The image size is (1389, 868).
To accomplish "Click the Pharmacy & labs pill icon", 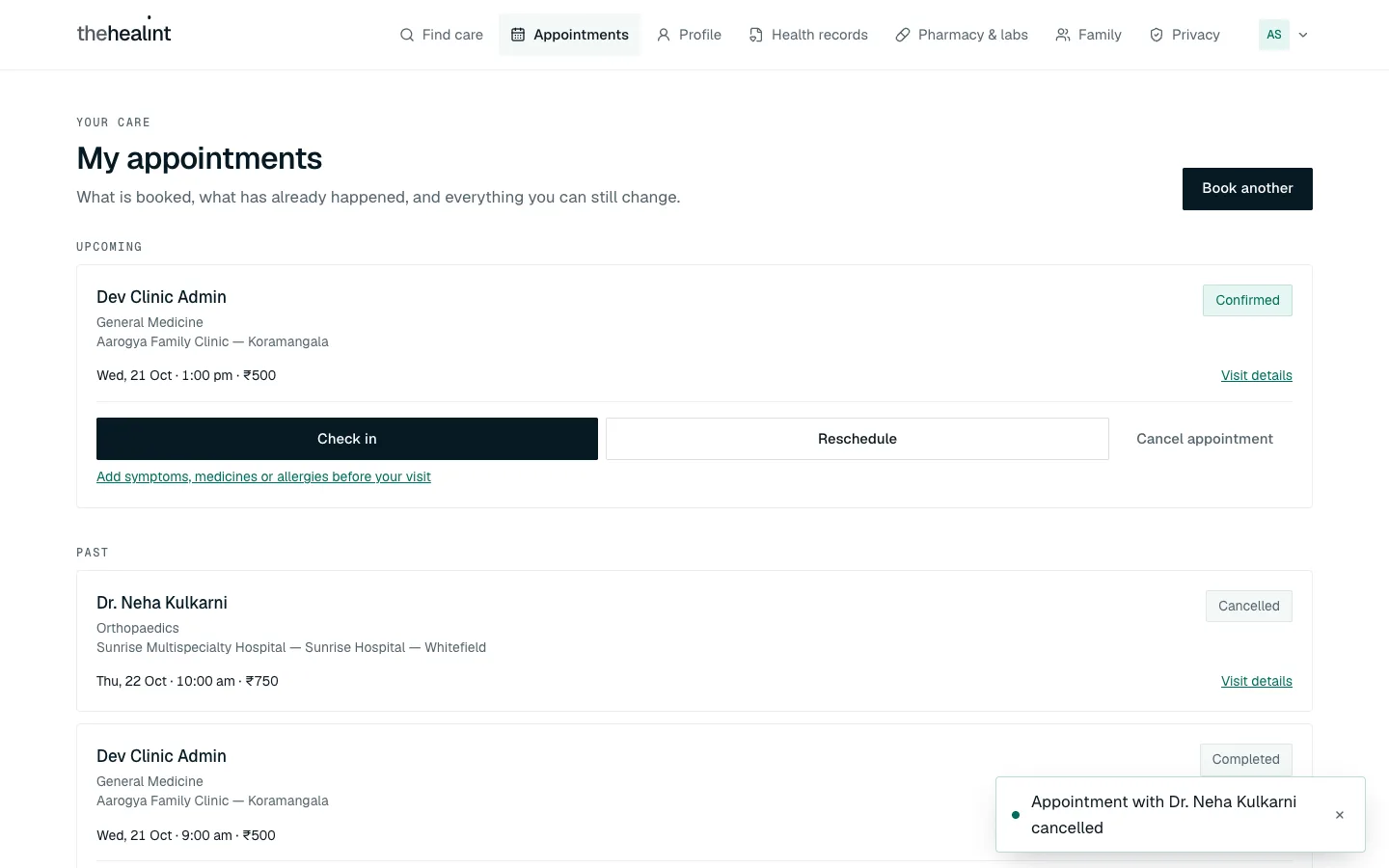I will point(903,35).
